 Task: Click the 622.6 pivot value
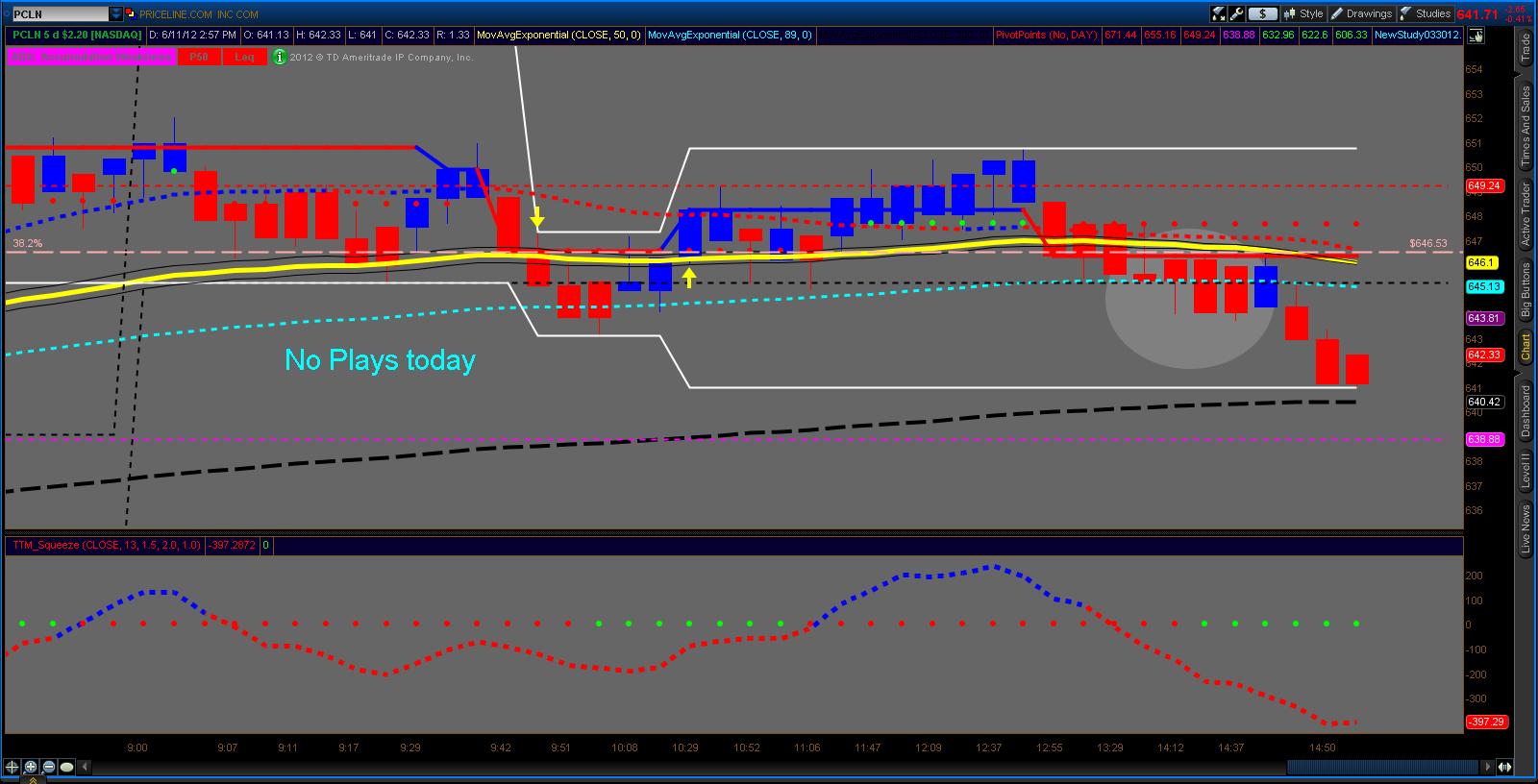click(1314, 36)
